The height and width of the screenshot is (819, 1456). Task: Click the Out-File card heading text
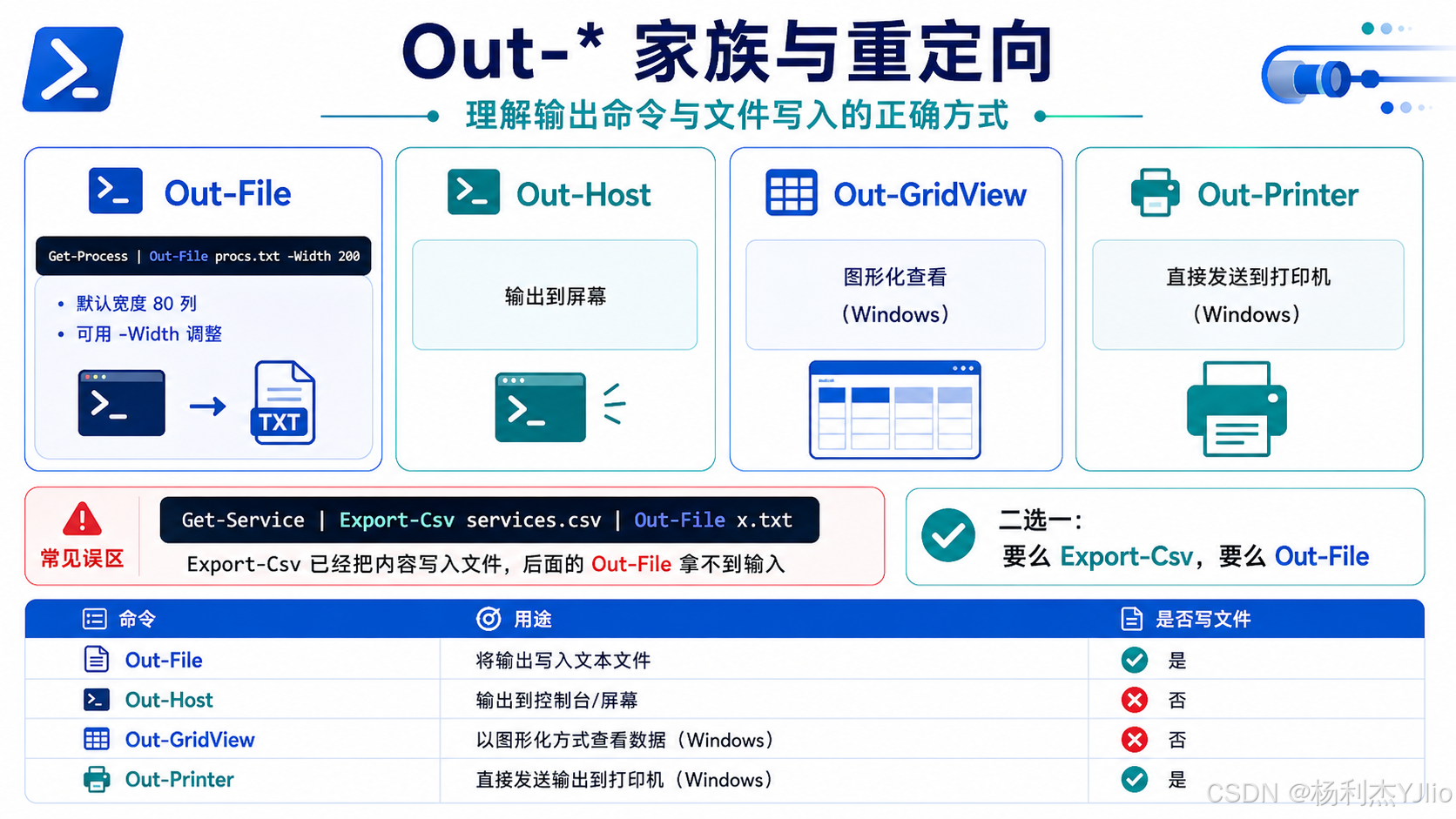[227, 193]
